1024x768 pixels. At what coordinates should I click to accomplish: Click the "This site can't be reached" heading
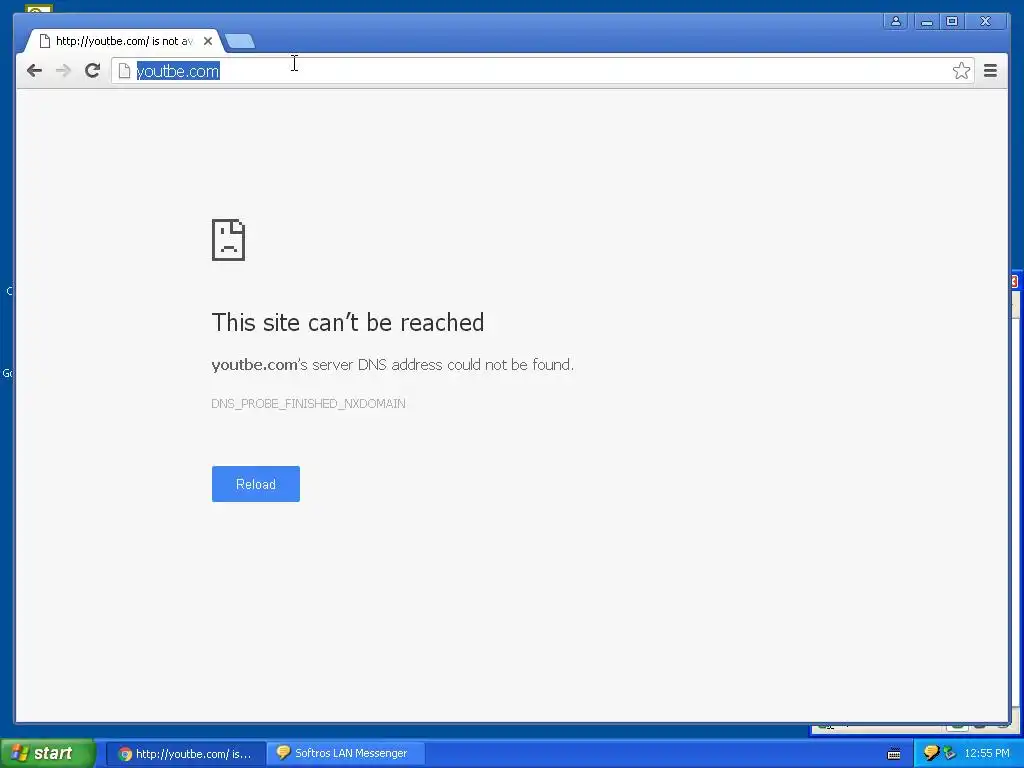pos(347,323)
